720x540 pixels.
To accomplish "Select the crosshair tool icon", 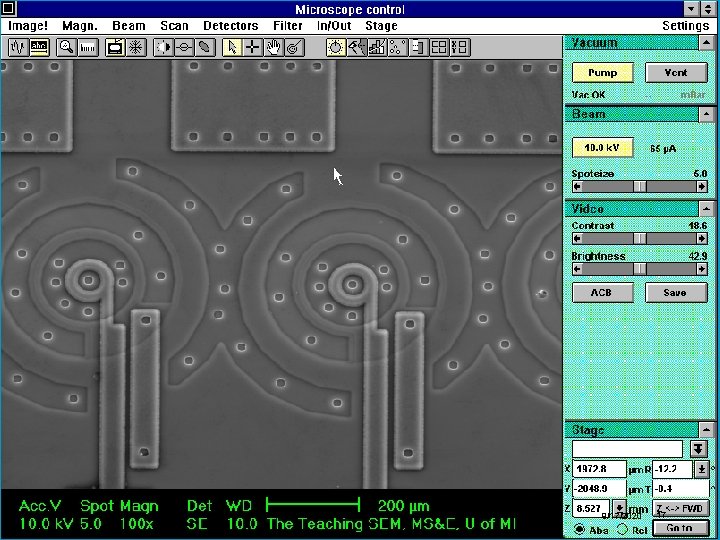I will pyautogui.click(x=253, y=47).
